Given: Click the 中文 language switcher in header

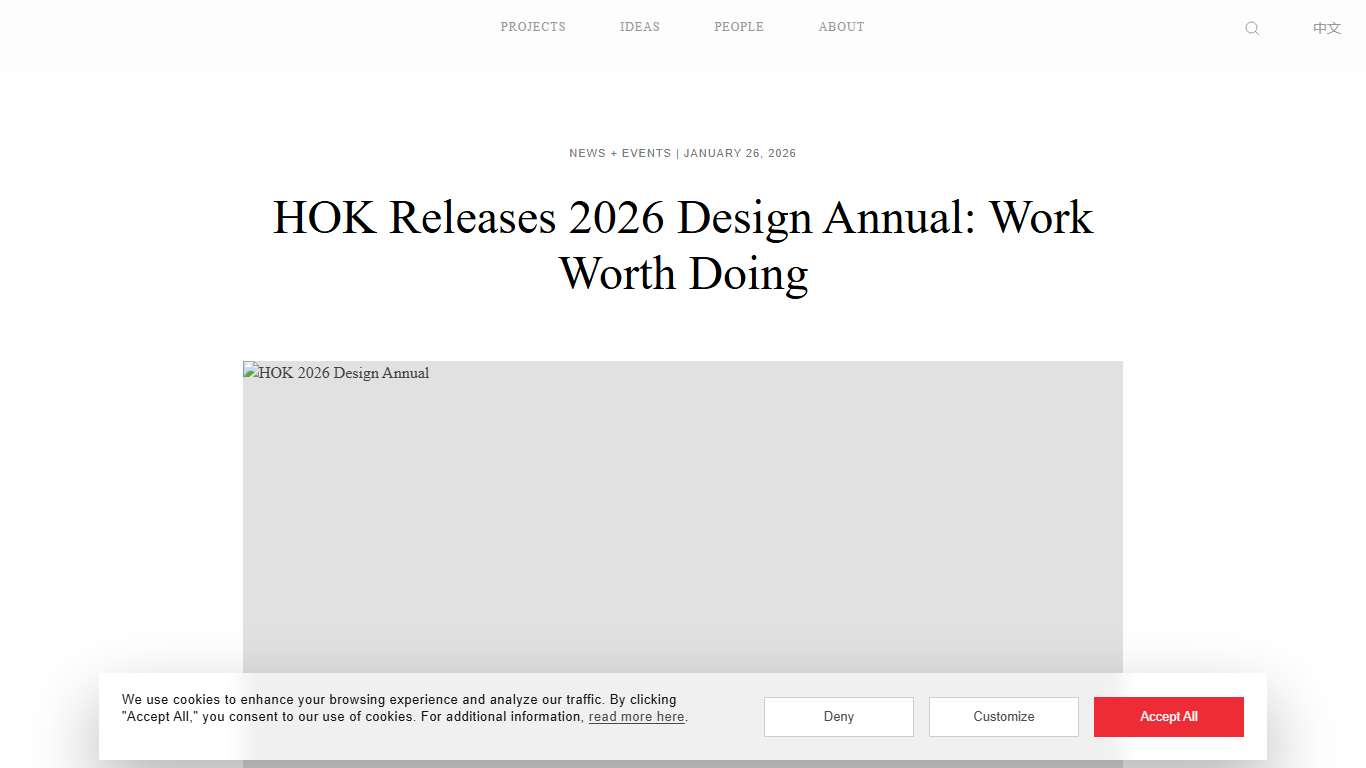Looking at the screenshot, I should click(1326, 28).
